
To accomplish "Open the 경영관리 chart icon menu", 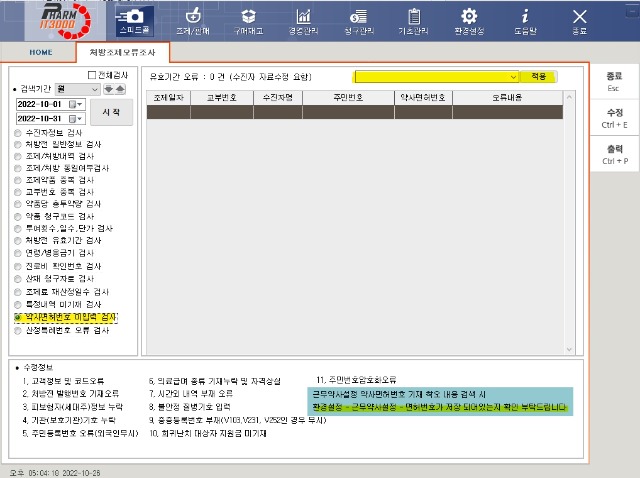I will pos(303,22).
